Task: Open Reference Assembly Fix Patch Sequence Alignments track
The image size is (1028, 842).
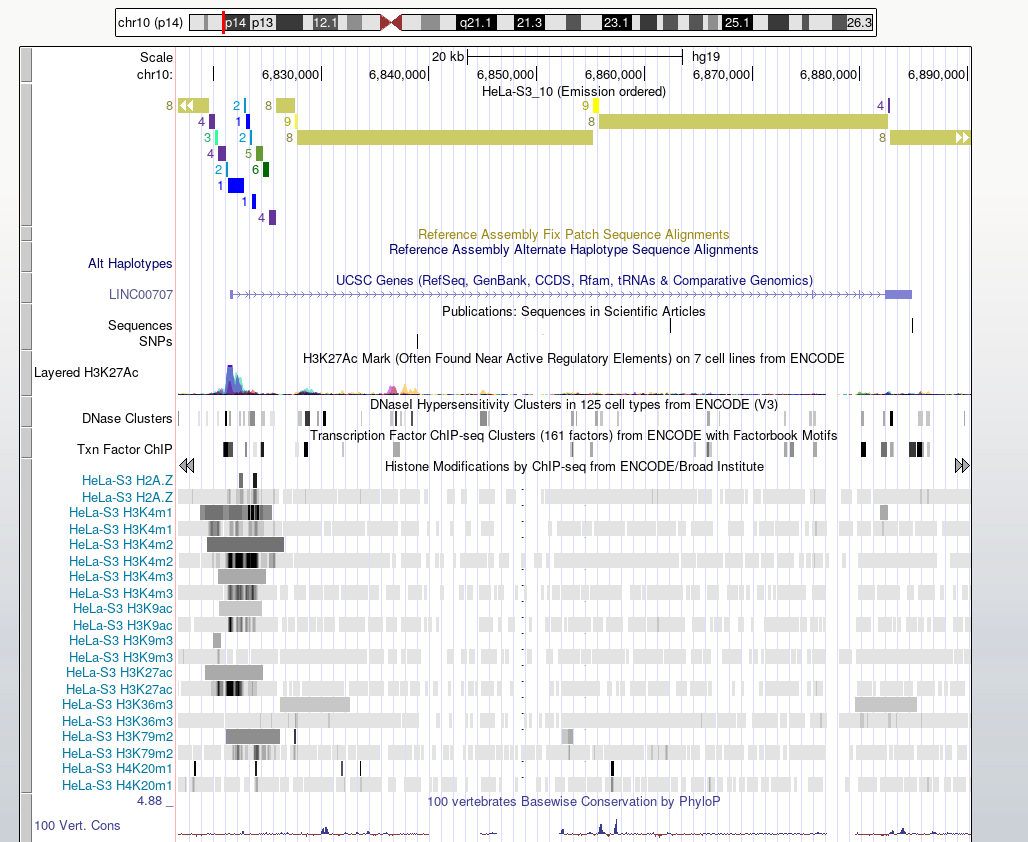Action: pos(574,234)
